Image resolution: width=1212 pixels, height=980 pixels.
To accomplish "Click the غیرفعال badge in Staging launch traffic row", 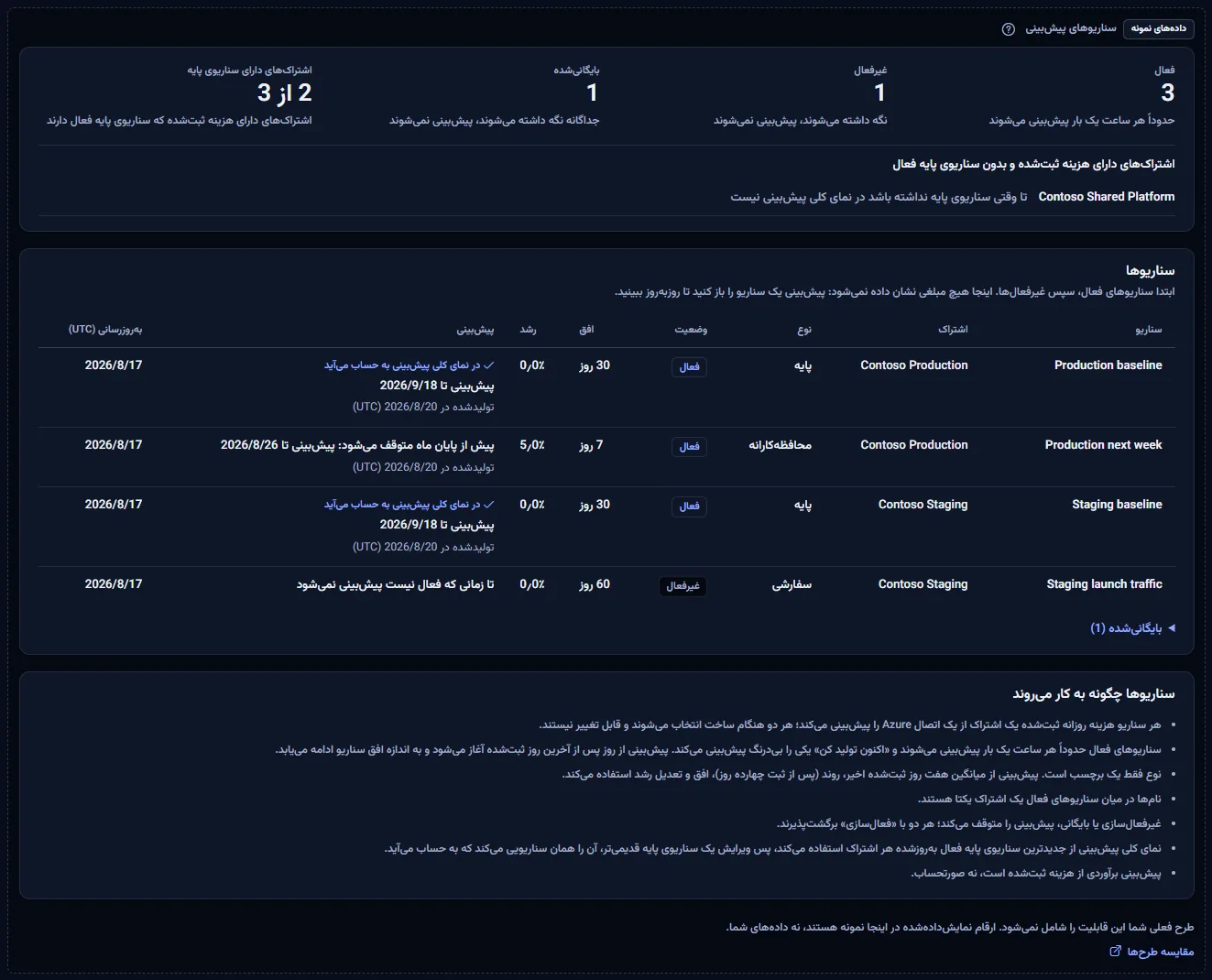I will [x=682, y=586].
